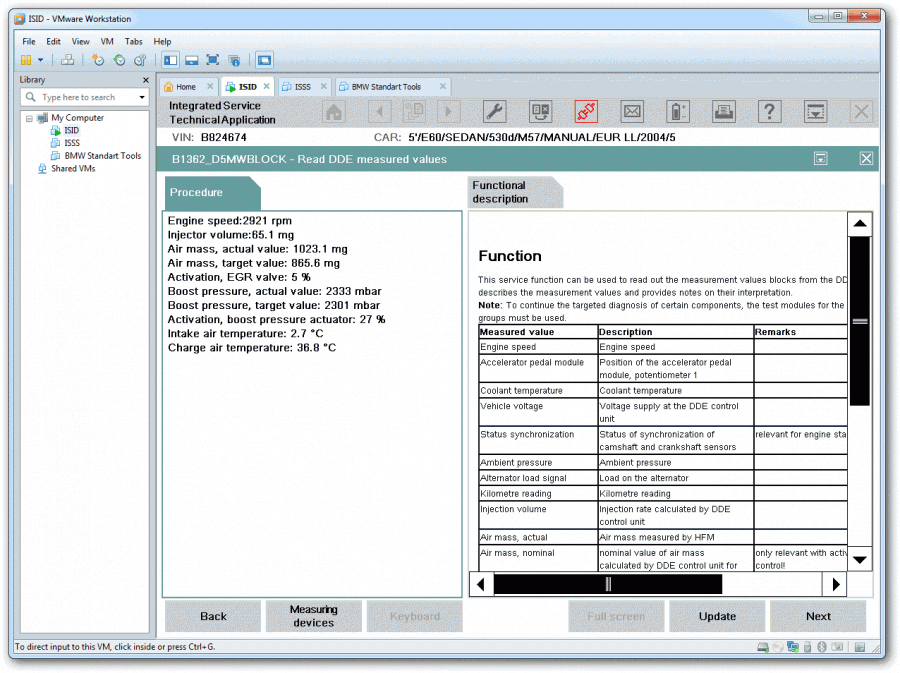
Task: Click the vertical scrollbar down arrow
Action: (860, 559)
